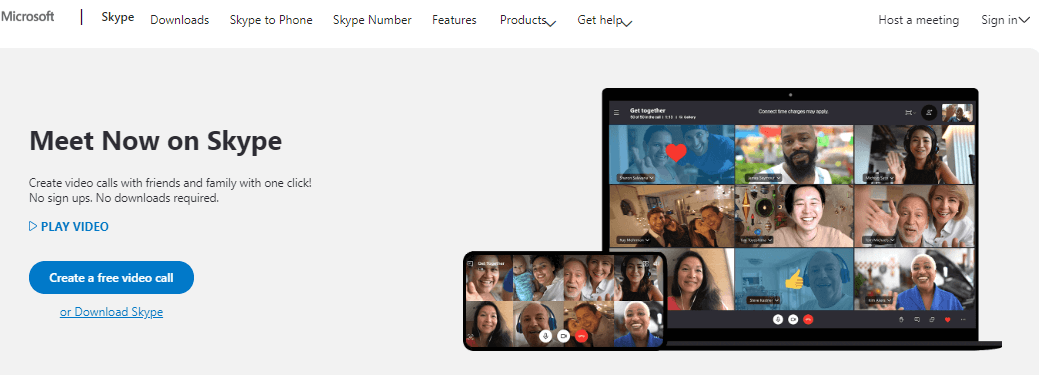Image resolution: width=1039 pixels, height=375 pixels.
Task: Click the hamburger menu icon on the laptop screen
Action: 617,113
